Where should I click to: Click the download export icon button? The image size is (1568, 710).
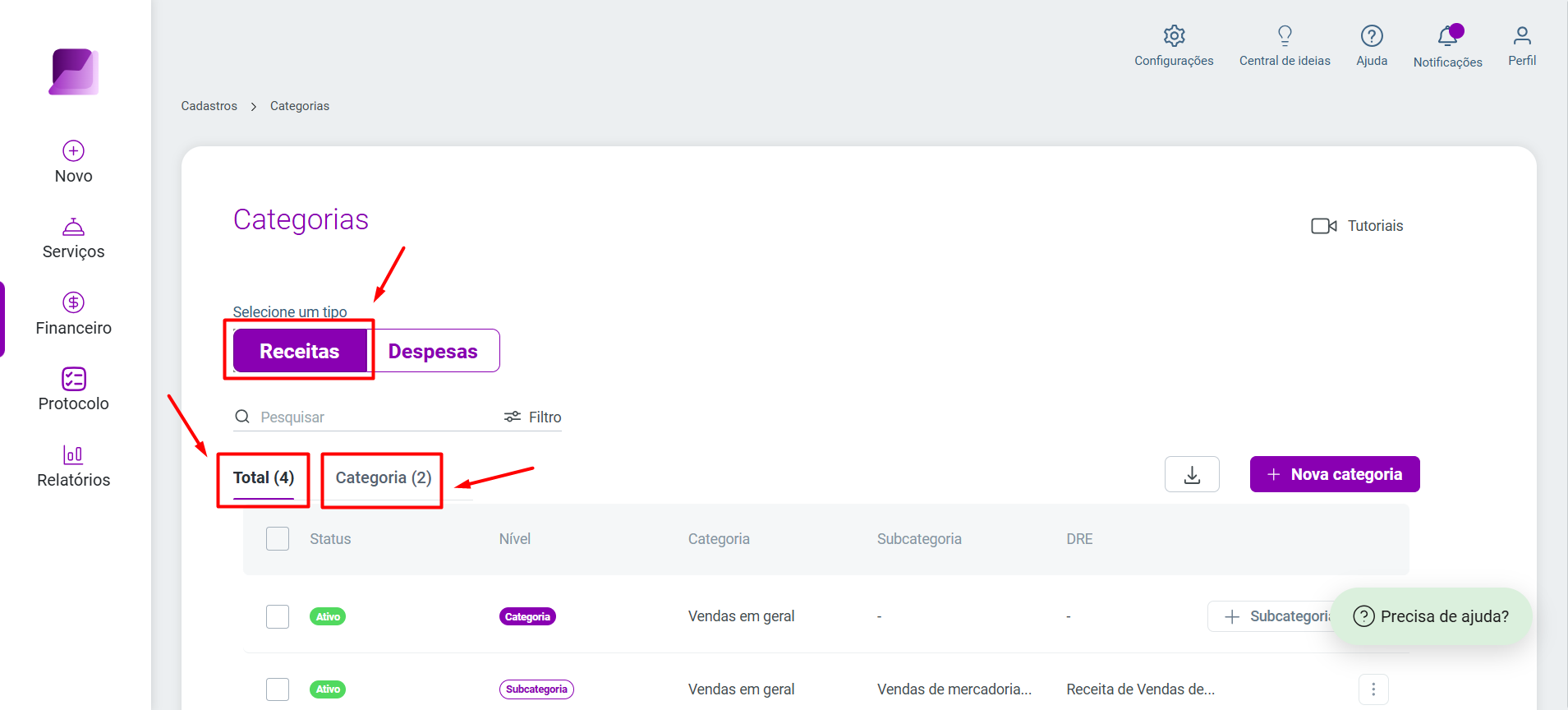pos(1192,474)
